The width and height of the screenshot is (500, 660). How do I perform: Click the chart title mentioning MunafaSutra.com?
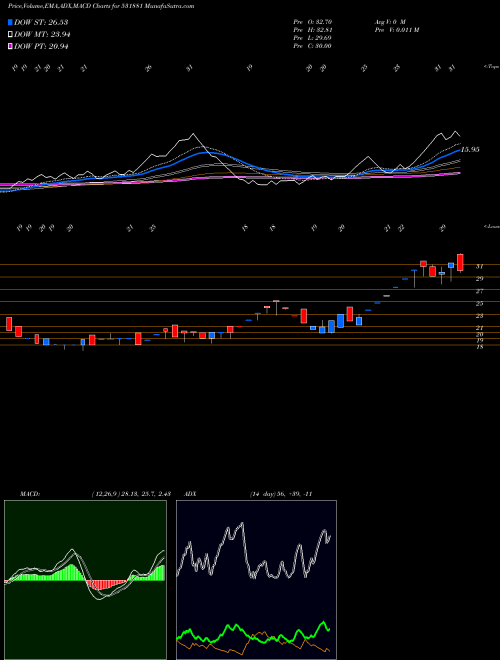coord(101,6)
